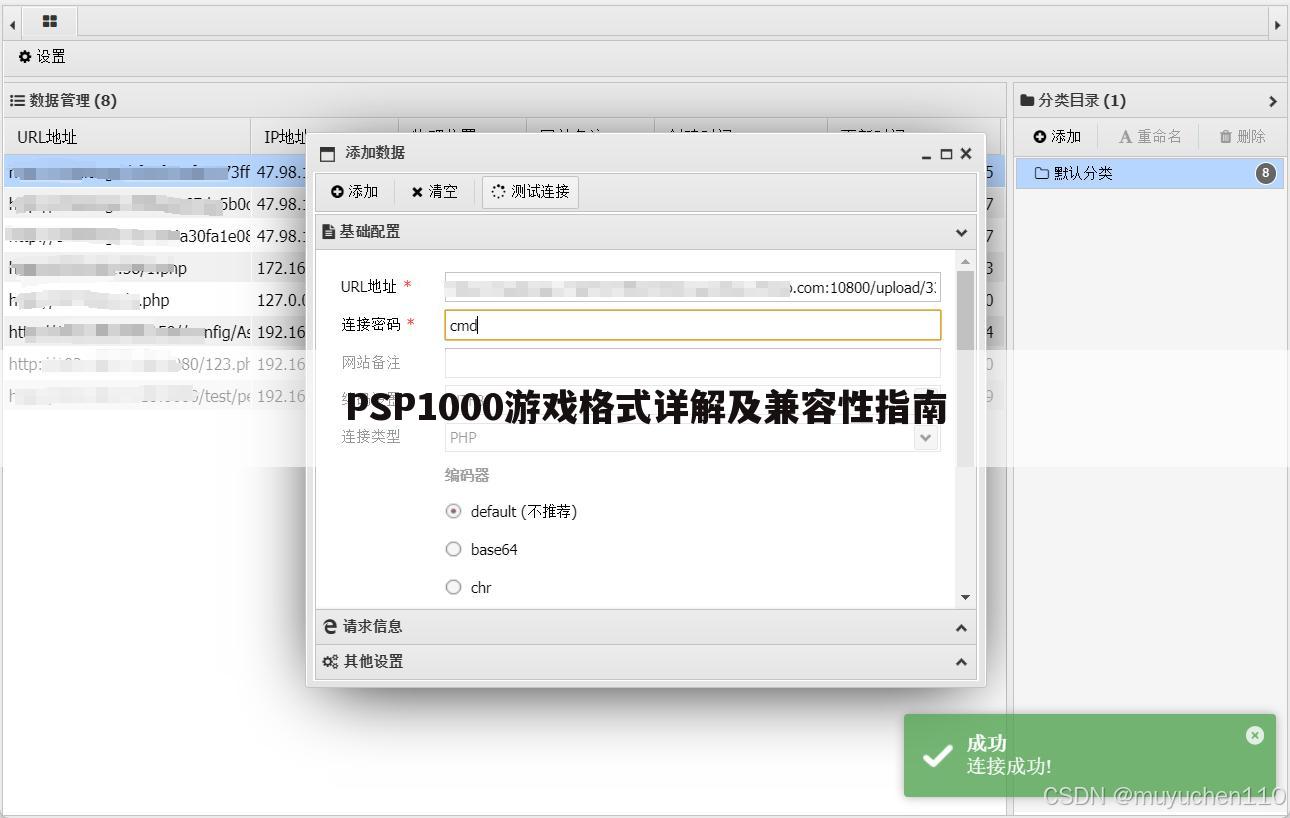Viewport: 1290px width, 818px height.
Task: Maximize the 添加数据 dialog
Action: click(946, 154)
